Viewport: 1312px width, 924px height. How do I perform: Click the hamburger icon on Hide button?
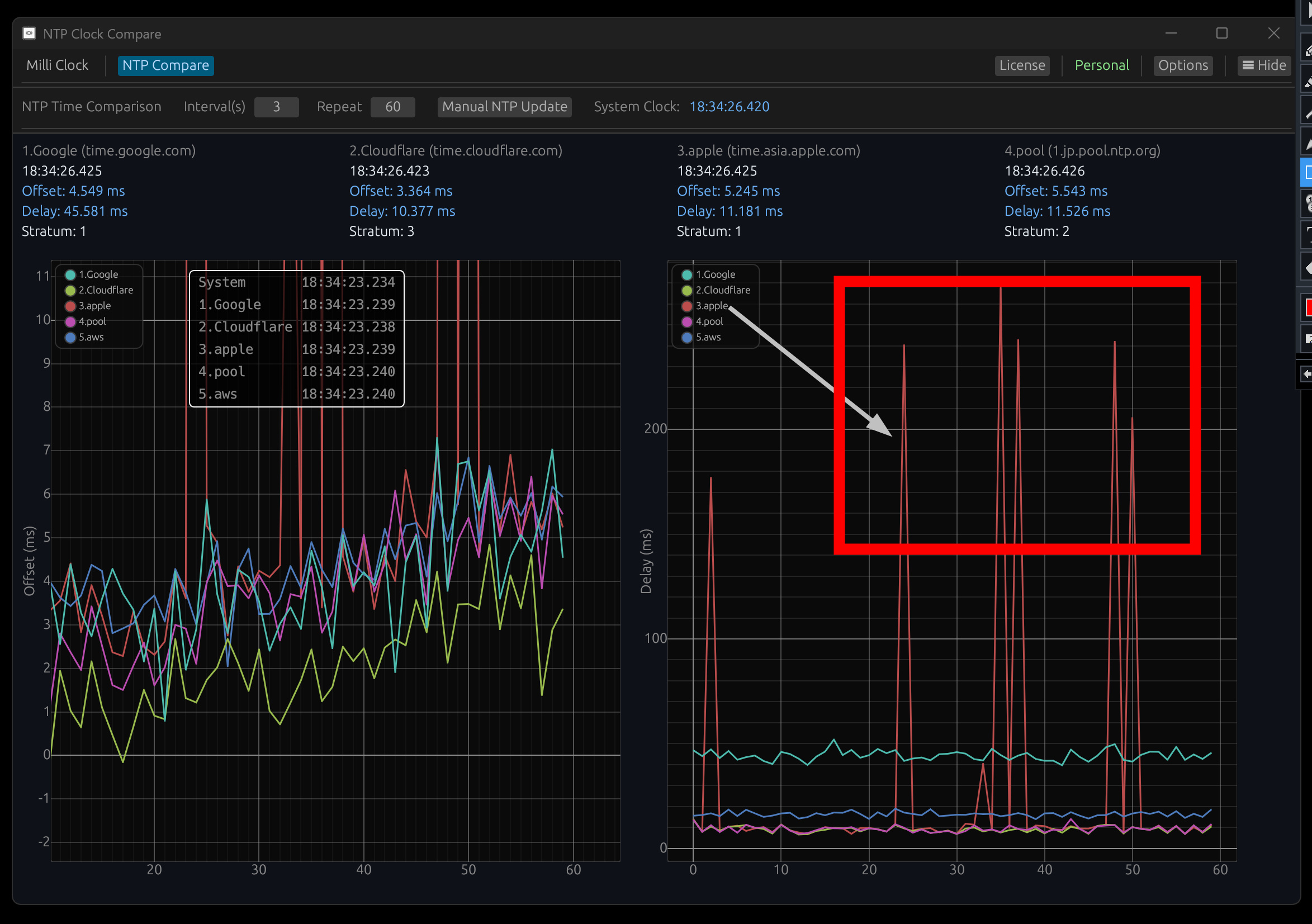tap(1248, 65)
